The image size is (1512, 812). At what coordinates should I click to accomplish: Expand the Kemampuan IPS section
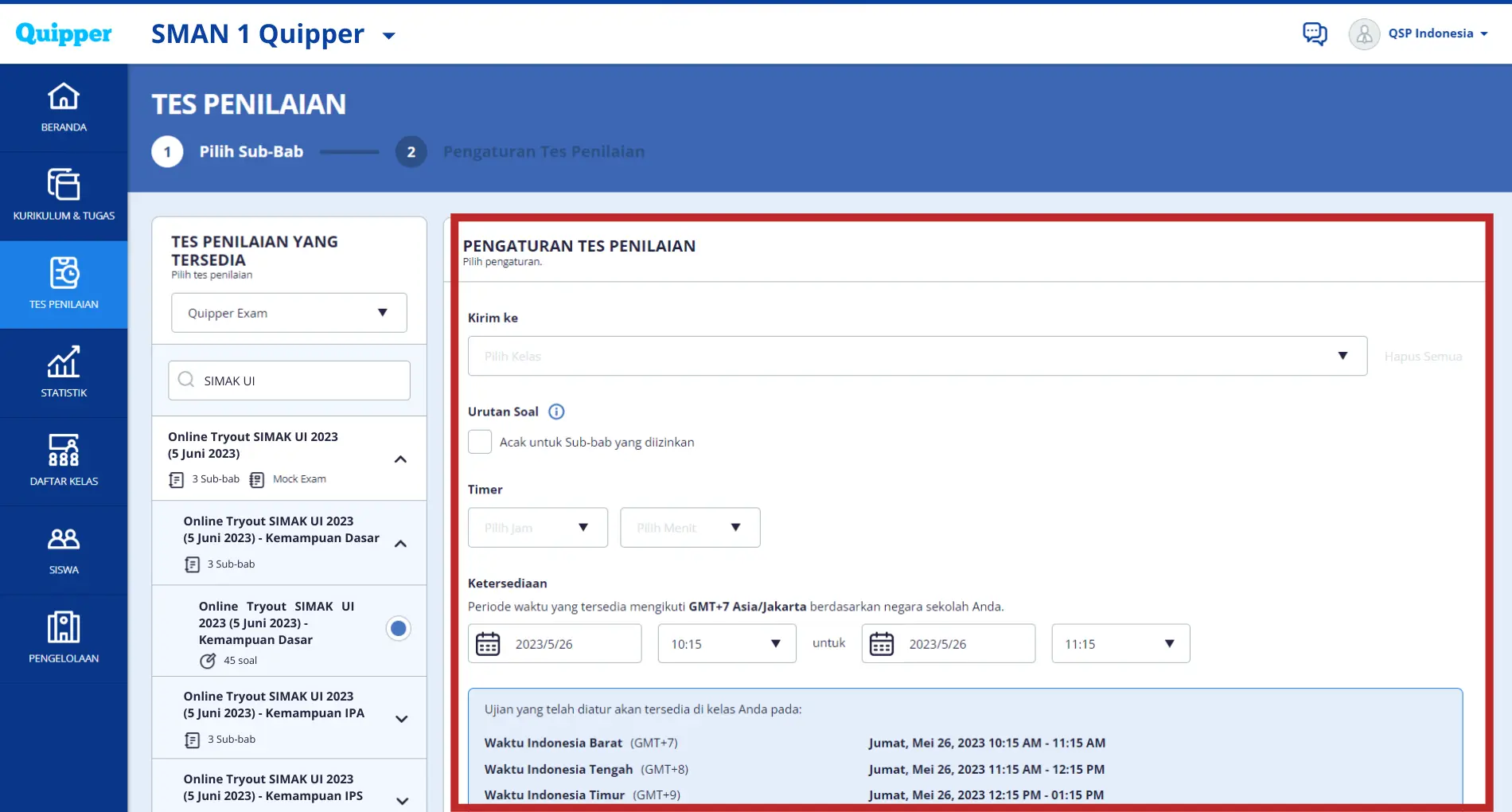click(402, 801)
